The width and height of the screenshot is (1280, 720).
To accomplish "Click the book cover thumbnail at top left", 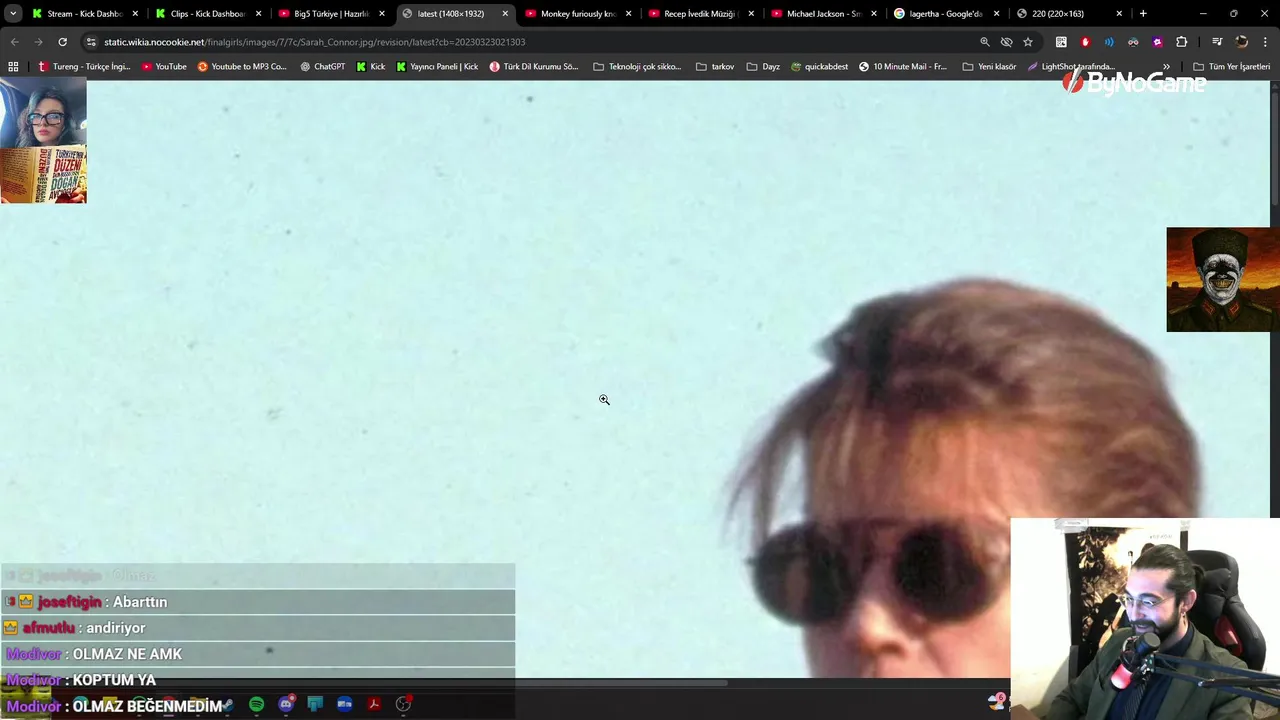I will [43, 174].
